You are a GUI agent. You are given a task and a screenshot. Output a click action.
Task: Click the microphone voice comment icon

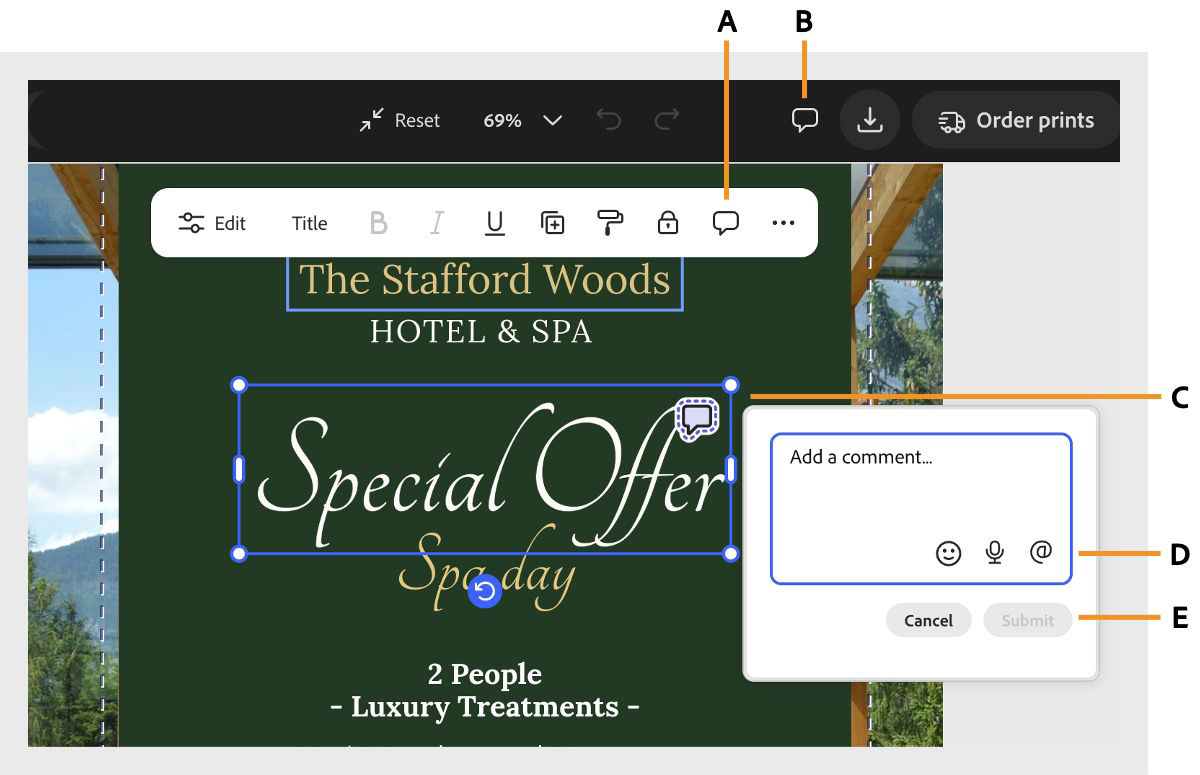pos(994,552)
